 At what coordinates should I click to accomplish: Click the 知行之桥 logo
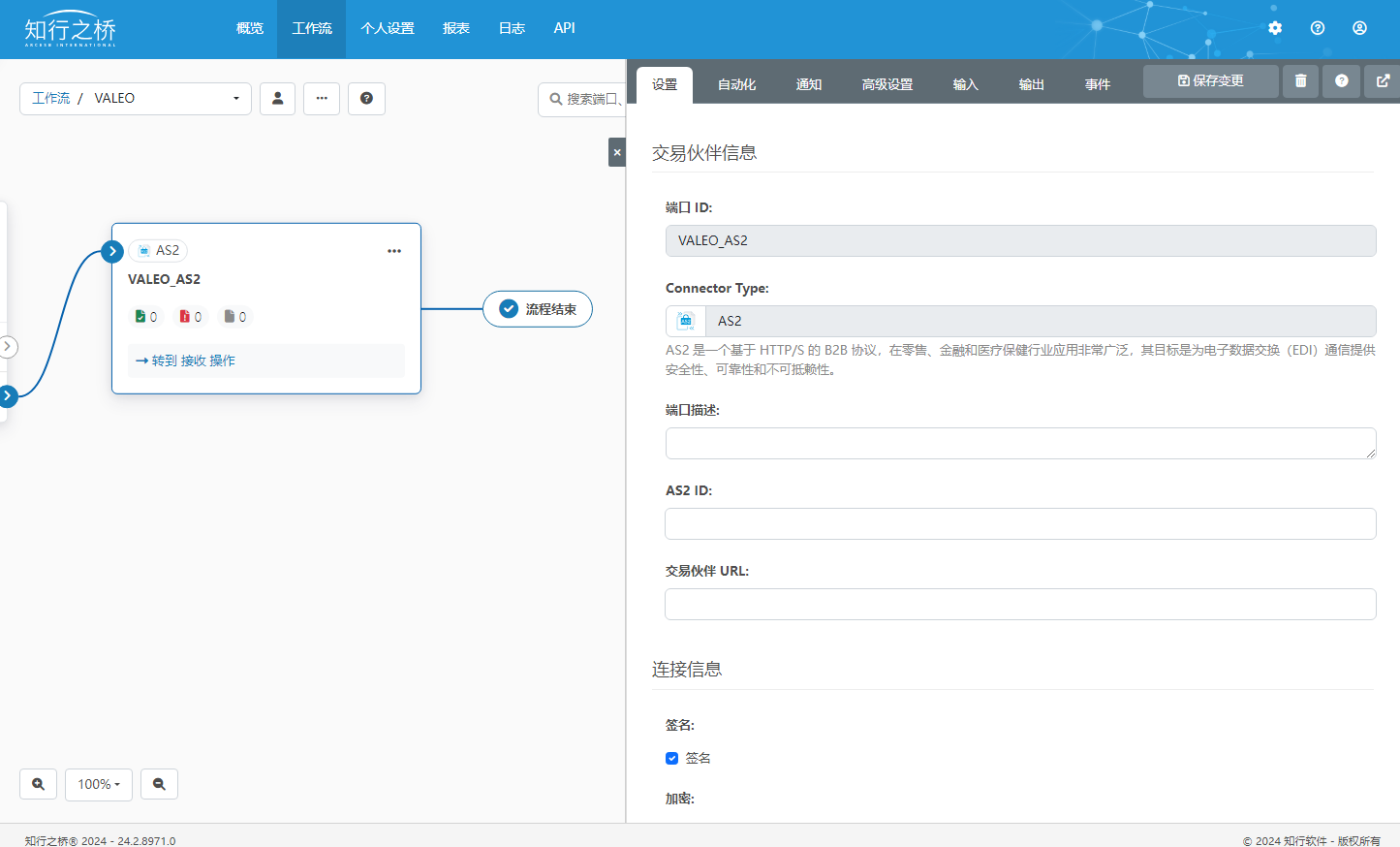coord(70,30)
